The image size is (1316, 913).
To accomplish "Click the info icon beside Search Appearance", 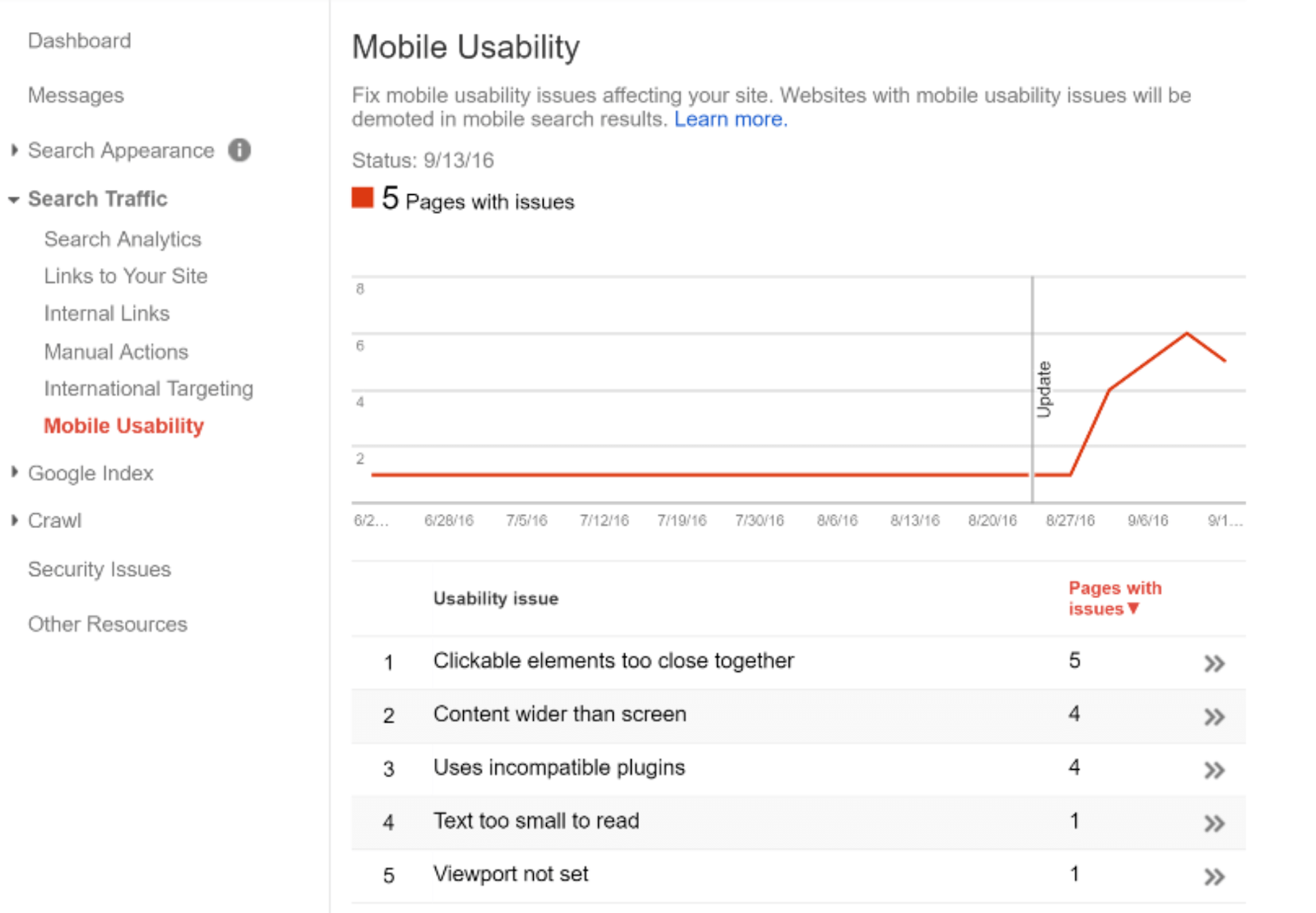I will (x=239, y=151).
